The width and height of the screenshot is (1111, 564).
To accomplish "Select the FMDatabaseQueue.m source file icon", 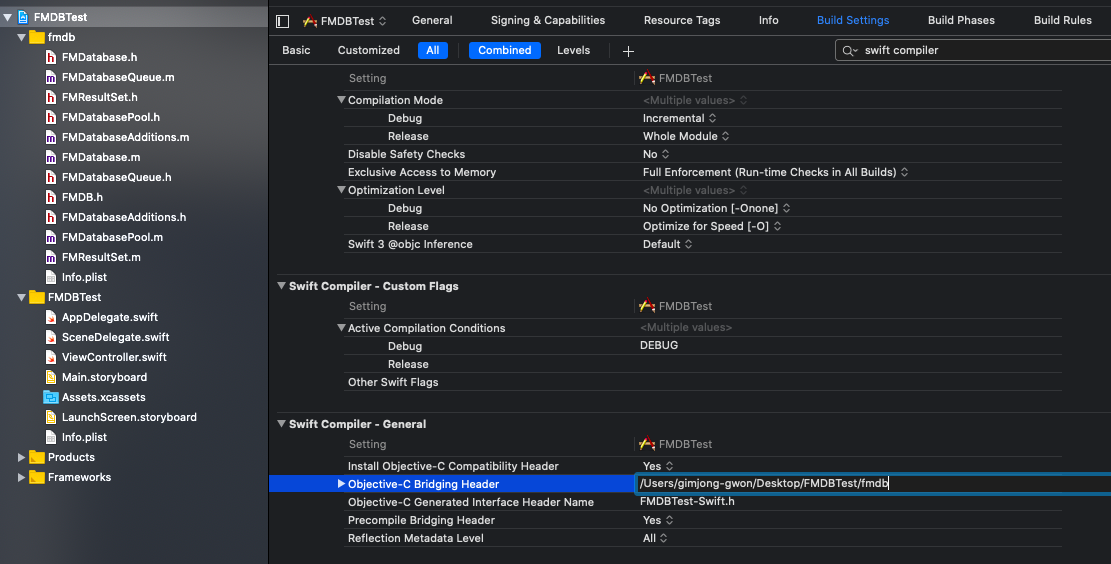I will [x=51, y=77].
